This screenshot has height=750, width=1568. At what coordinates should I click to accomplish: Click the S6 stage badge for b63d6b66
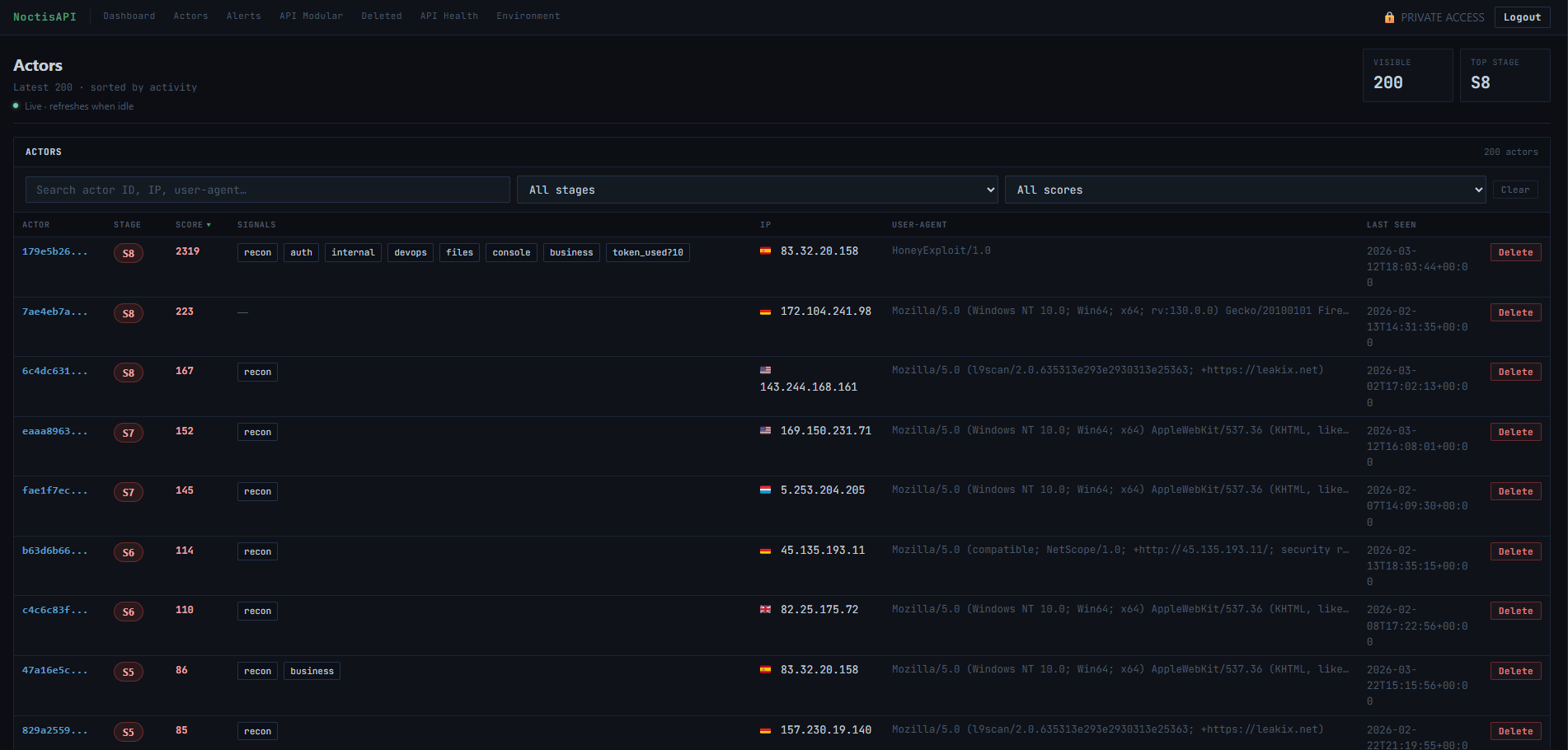[x=129, y=552]
